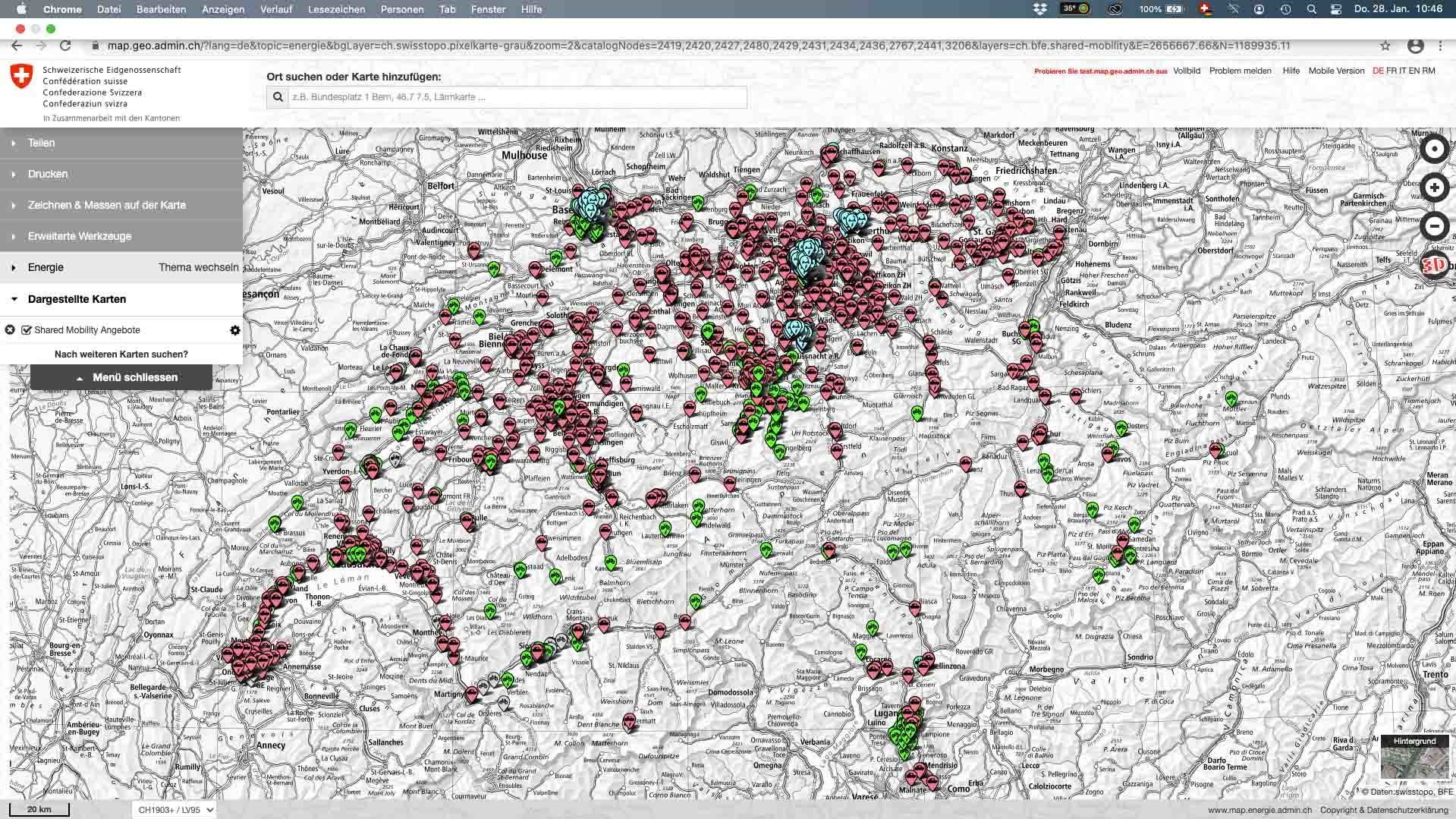The height and width of the screenshot is (819, 1456).
Task: Open the Mobile Version link
Action: click(1336, 71)
